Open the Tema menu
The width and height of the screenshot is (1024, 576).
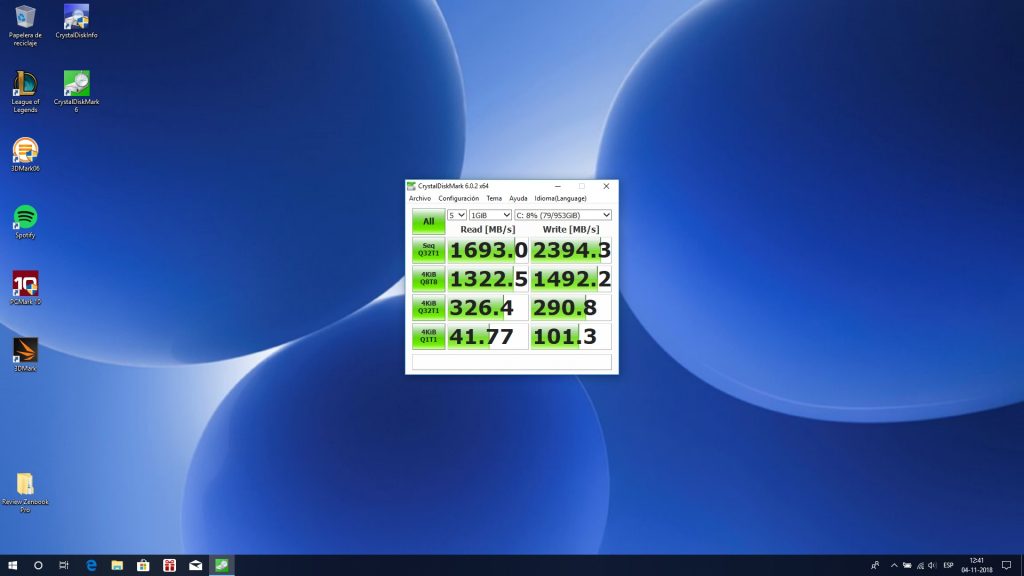(494, 199)
